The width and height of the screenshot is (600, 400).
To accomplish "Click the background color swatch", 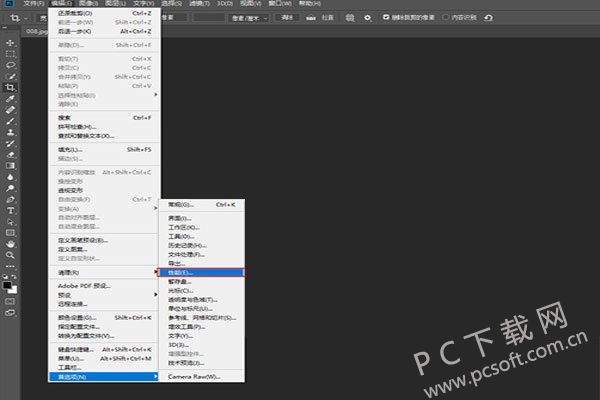I will [13, 290].
